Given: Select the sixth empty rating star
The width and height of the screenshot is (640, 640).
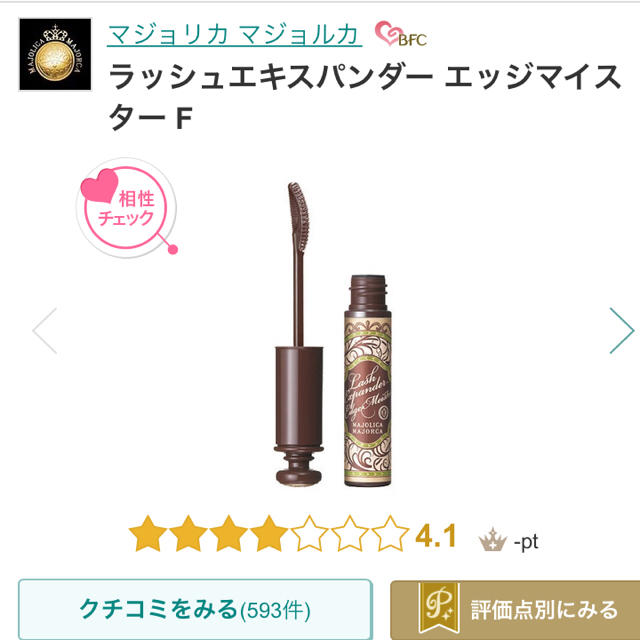Looking at the screenshot, I should [350, 533].
